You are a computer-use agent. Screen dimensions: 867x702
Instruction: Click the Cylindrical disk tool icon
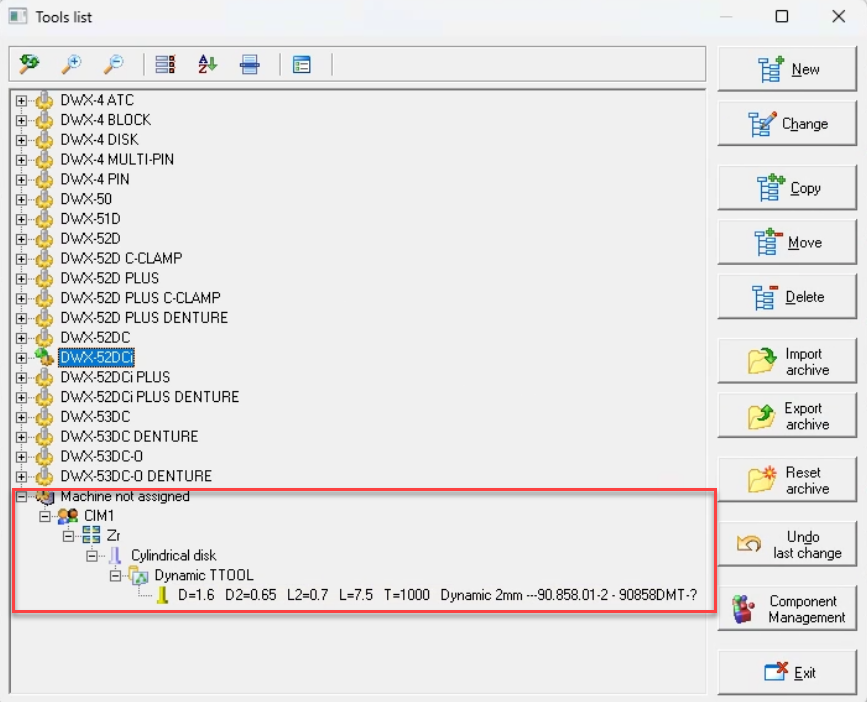click(x=115, y=556)
